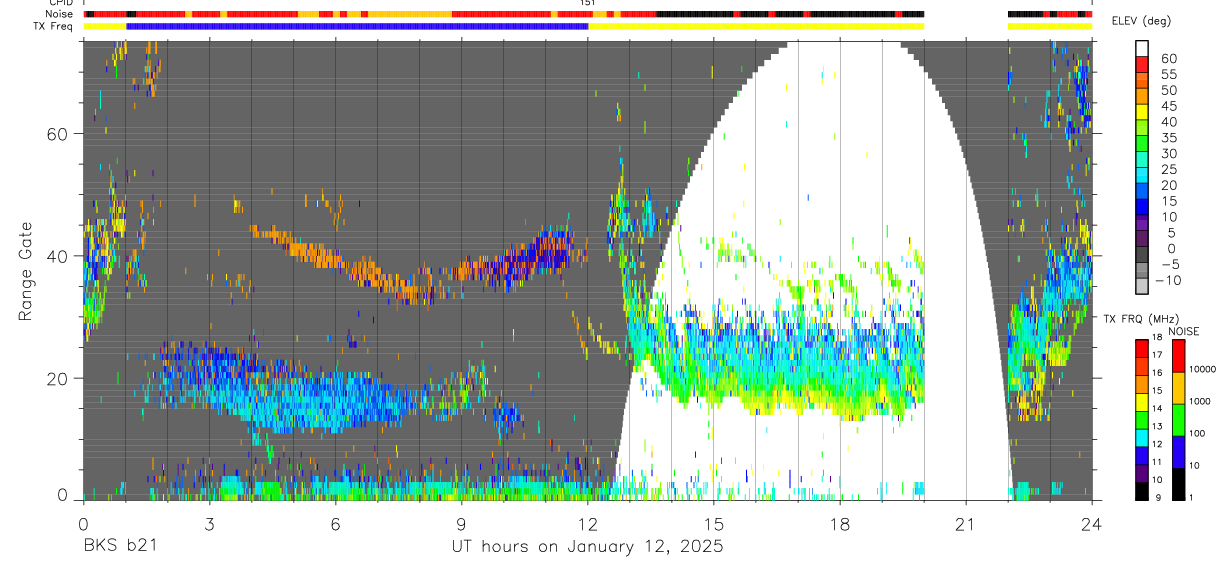Click the '9' label on TX FRQ bar

[1156, 498]
